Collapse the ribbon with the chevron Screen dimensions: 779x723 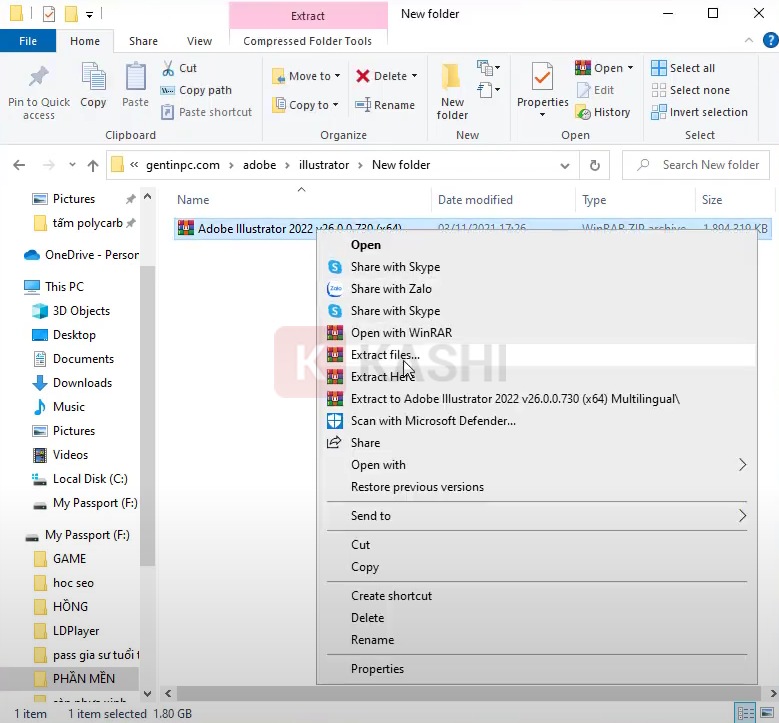point(749,40)
